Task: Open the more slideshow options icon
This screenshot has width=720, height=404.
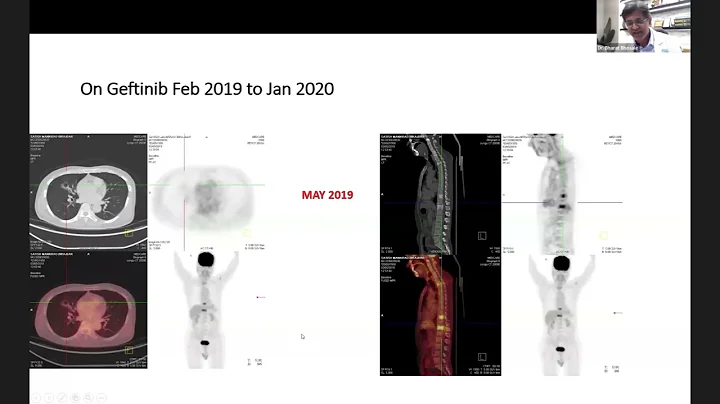Action: pyautogui.click(x=102, y=398)
